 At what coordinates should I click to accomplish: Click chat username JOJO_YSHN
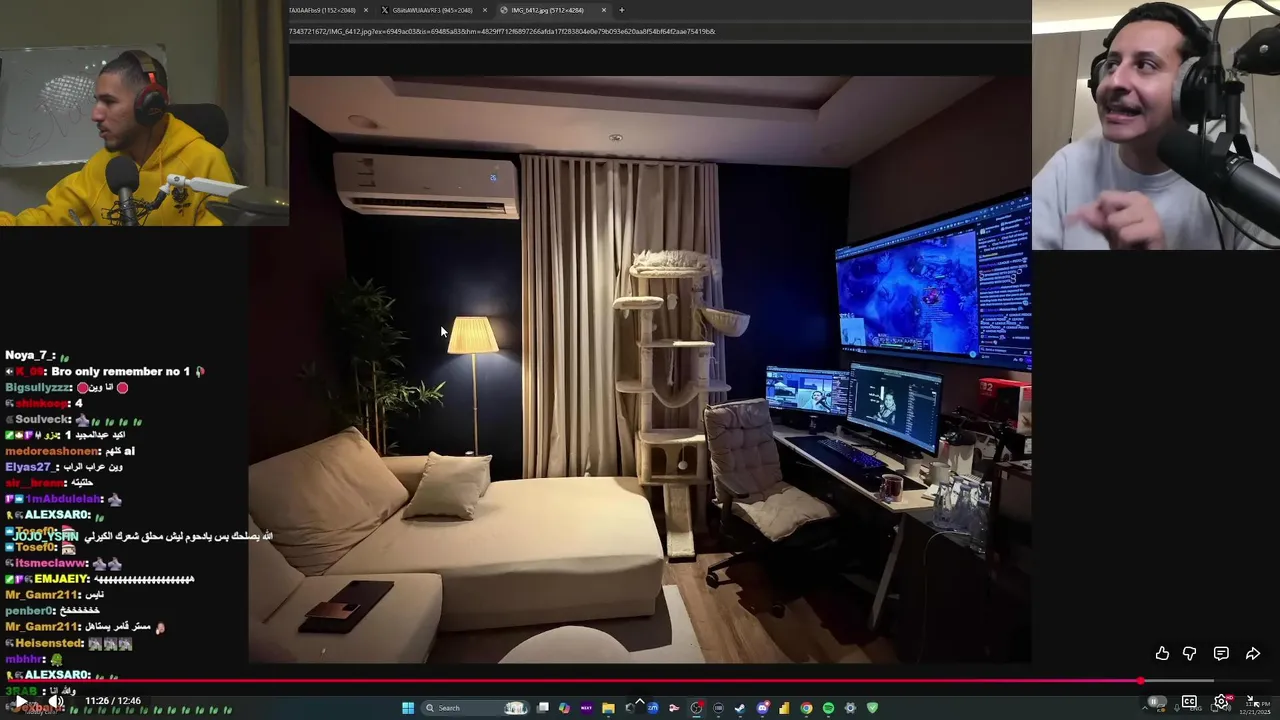[44, 537]
